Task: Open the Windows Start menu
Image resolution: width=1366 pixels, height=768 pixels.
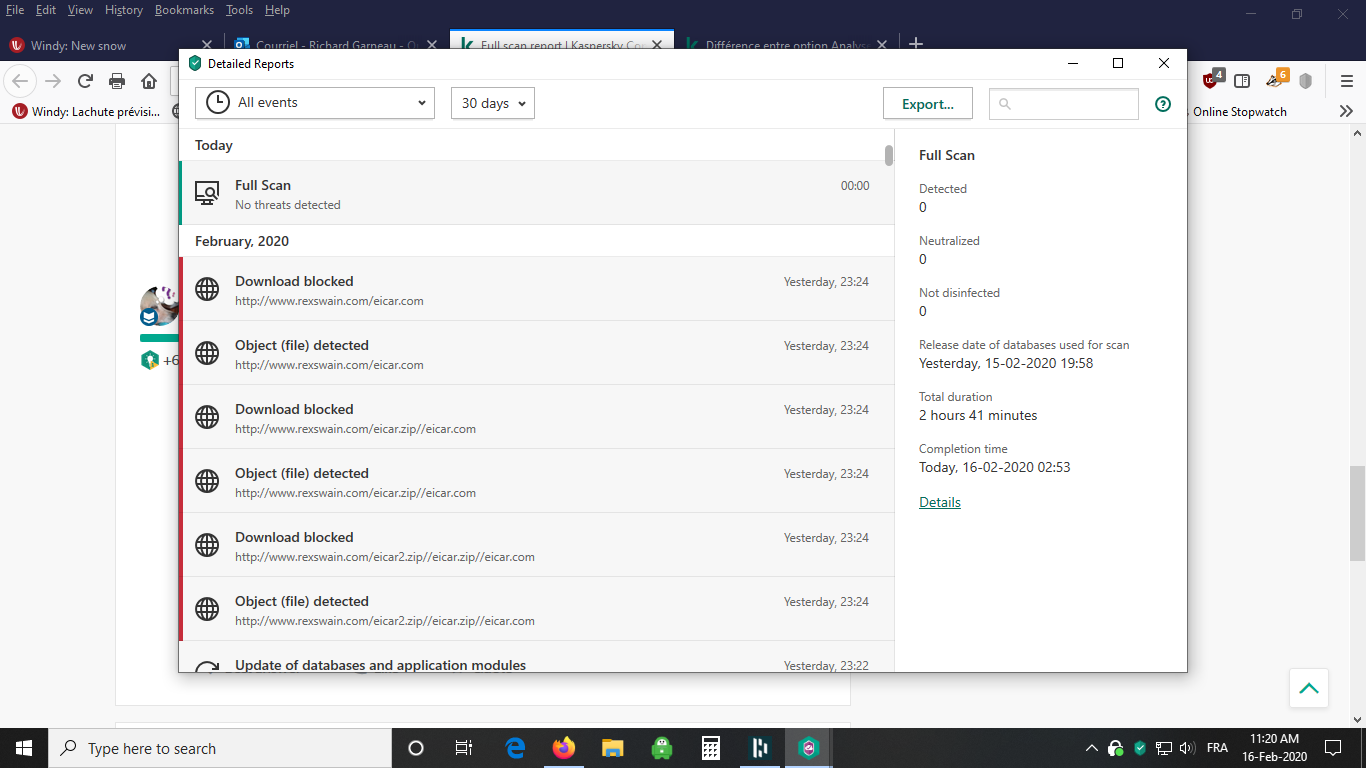Action: (x=24, y=748)
